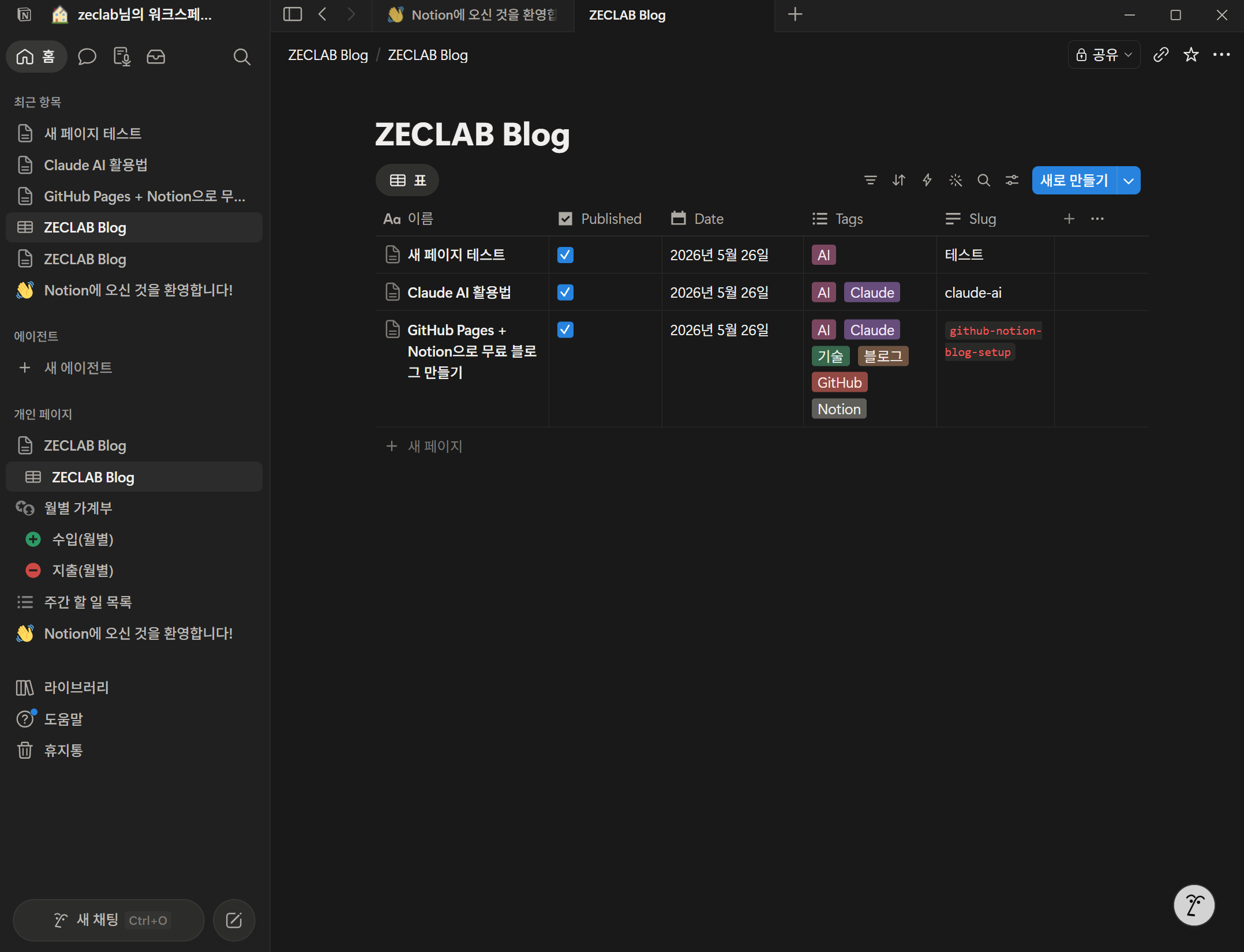Image resolution: width=1244 pixels, height=952 pixels.
Task: Open the Library in sidebar
Action: click(x=134, y=688)
